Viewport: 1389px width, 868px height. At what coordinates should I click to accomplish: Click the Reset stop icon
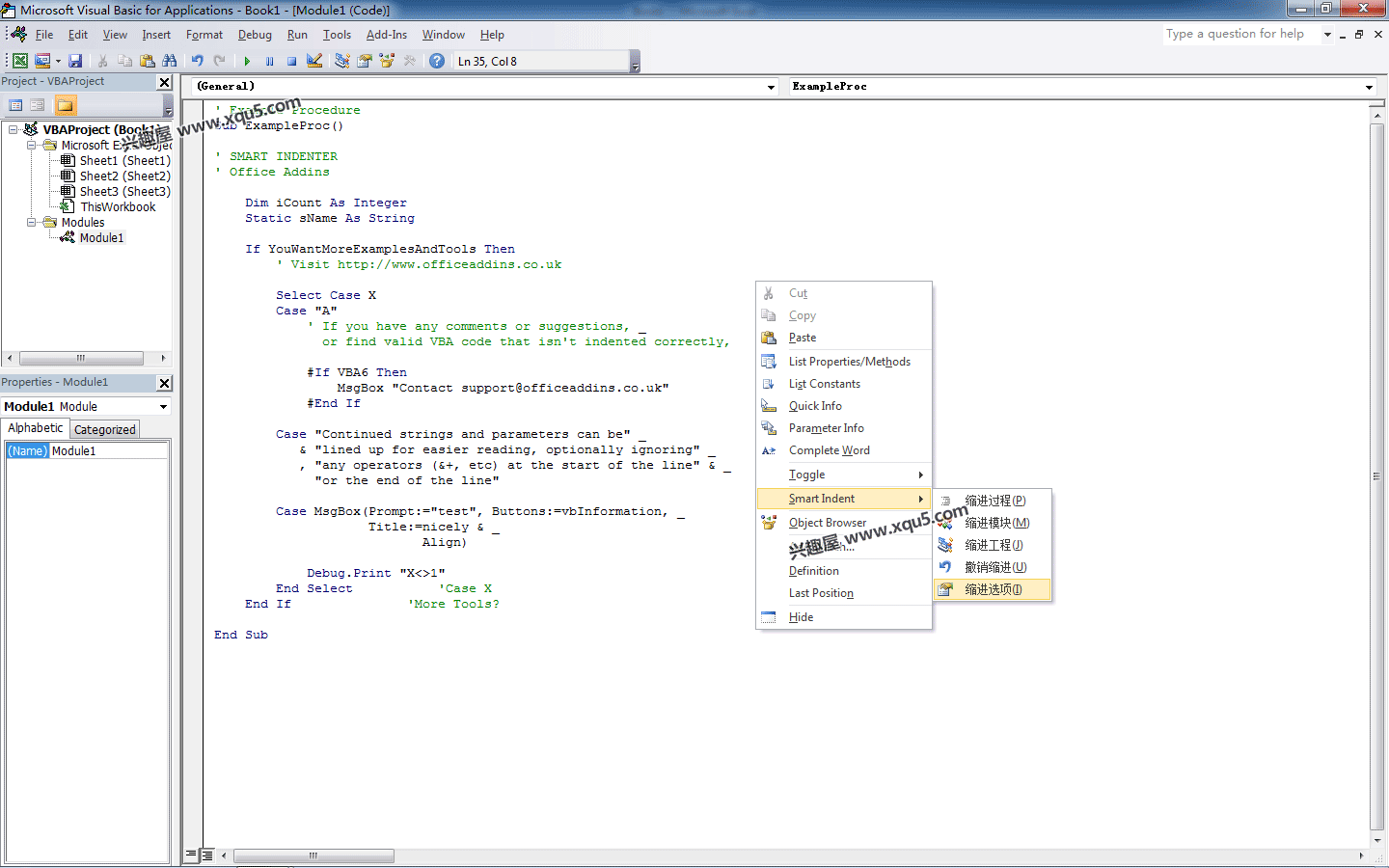coord(292,61)
